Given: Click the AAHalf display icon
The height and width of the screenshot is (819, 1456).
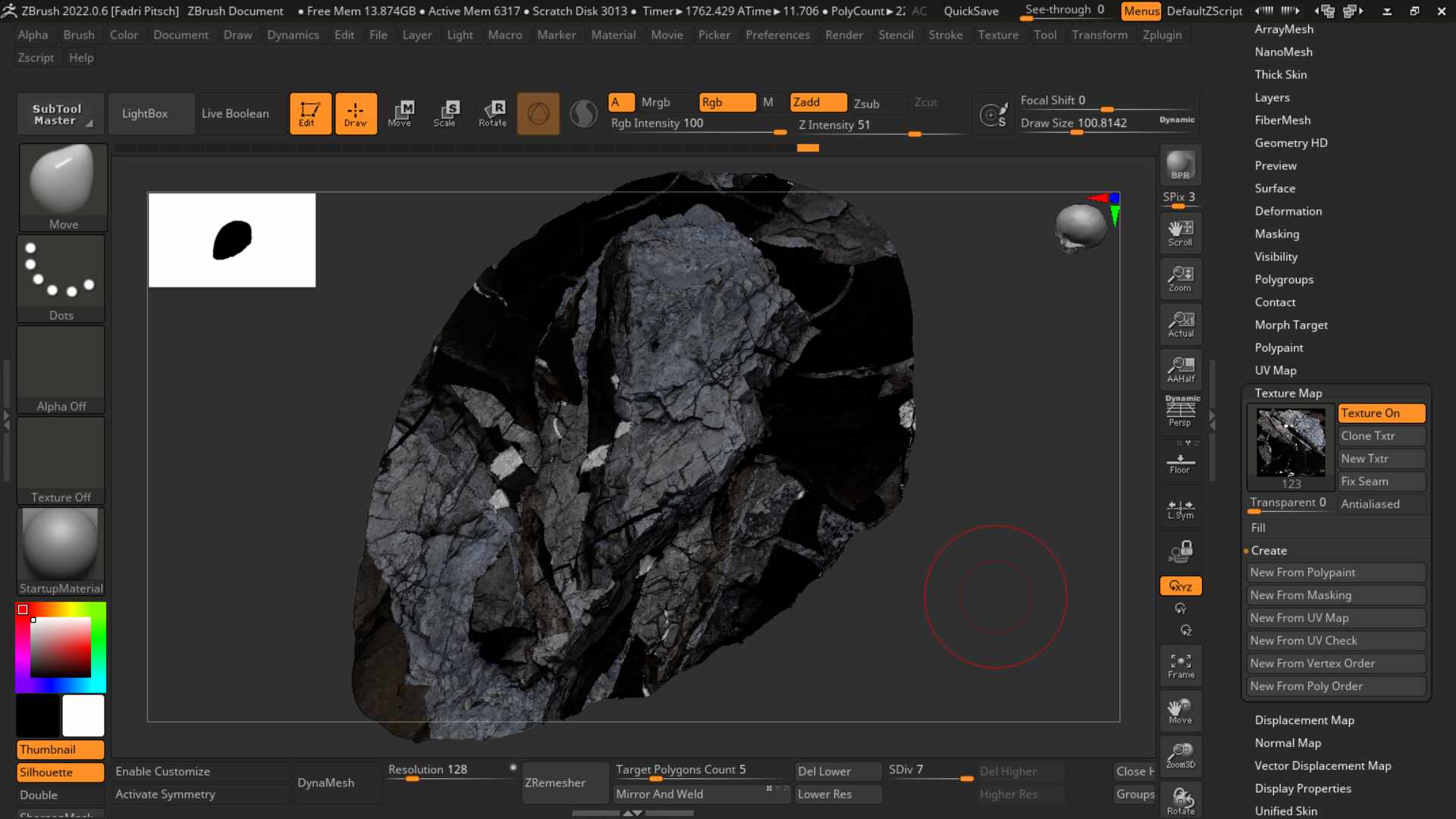Looking at the screenshot, I should (1180, 371).
